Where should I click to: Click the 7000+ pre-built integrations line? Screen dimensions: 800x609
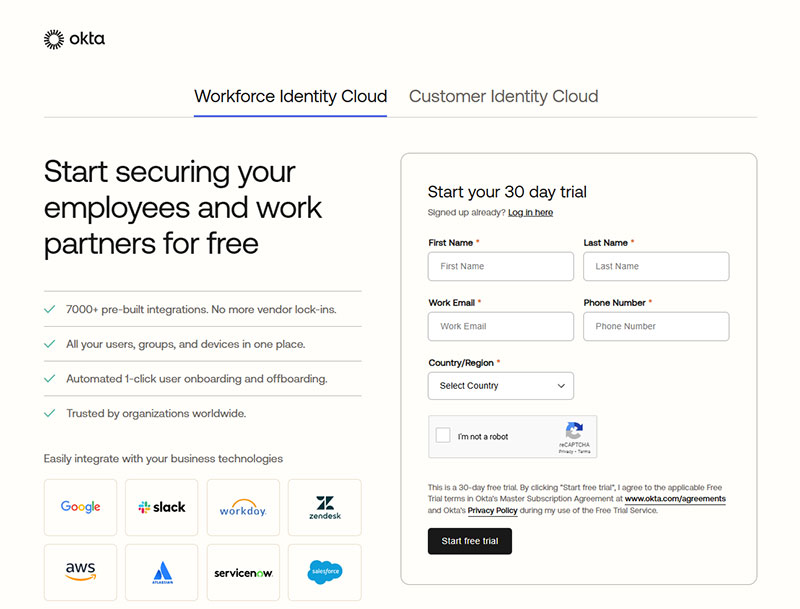[x=201, y=310]
